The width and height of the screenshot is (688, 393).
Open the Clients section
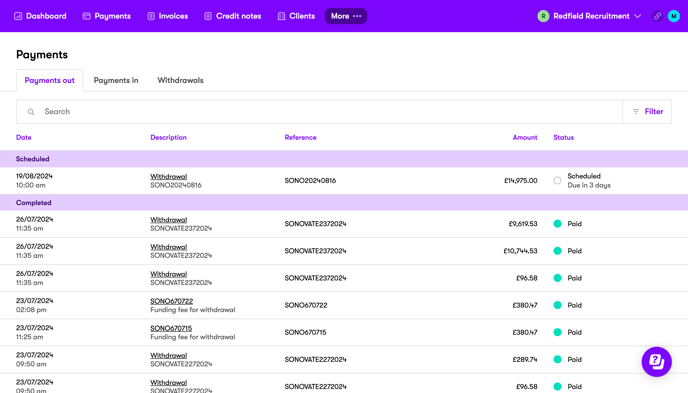point(296,16)
